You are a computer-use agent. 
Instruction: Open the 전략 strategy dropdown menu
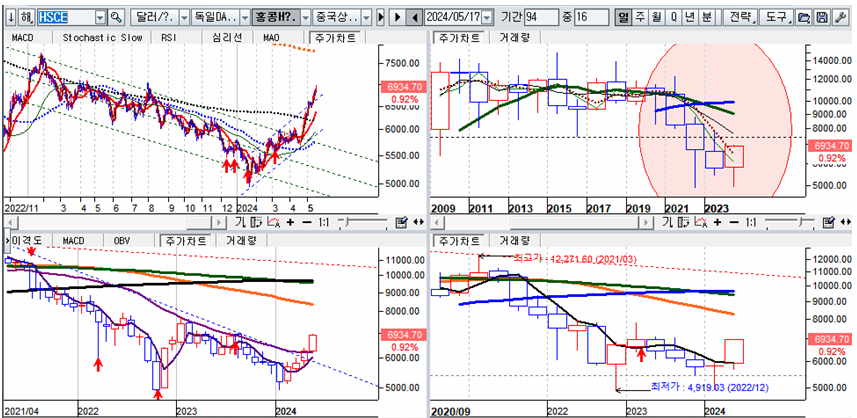tap(741, 17)
